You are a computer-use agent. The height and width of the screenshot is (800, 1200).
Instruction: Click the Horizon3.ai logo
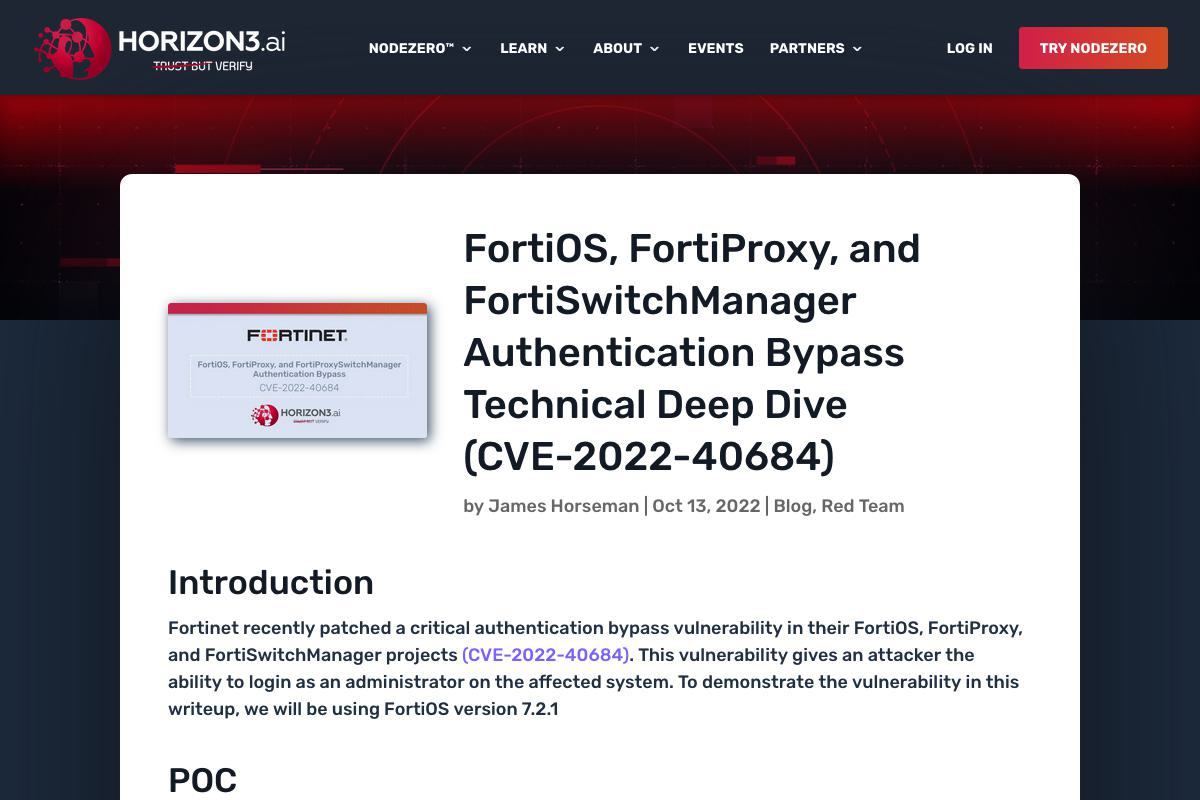click(x=160, y=48)
